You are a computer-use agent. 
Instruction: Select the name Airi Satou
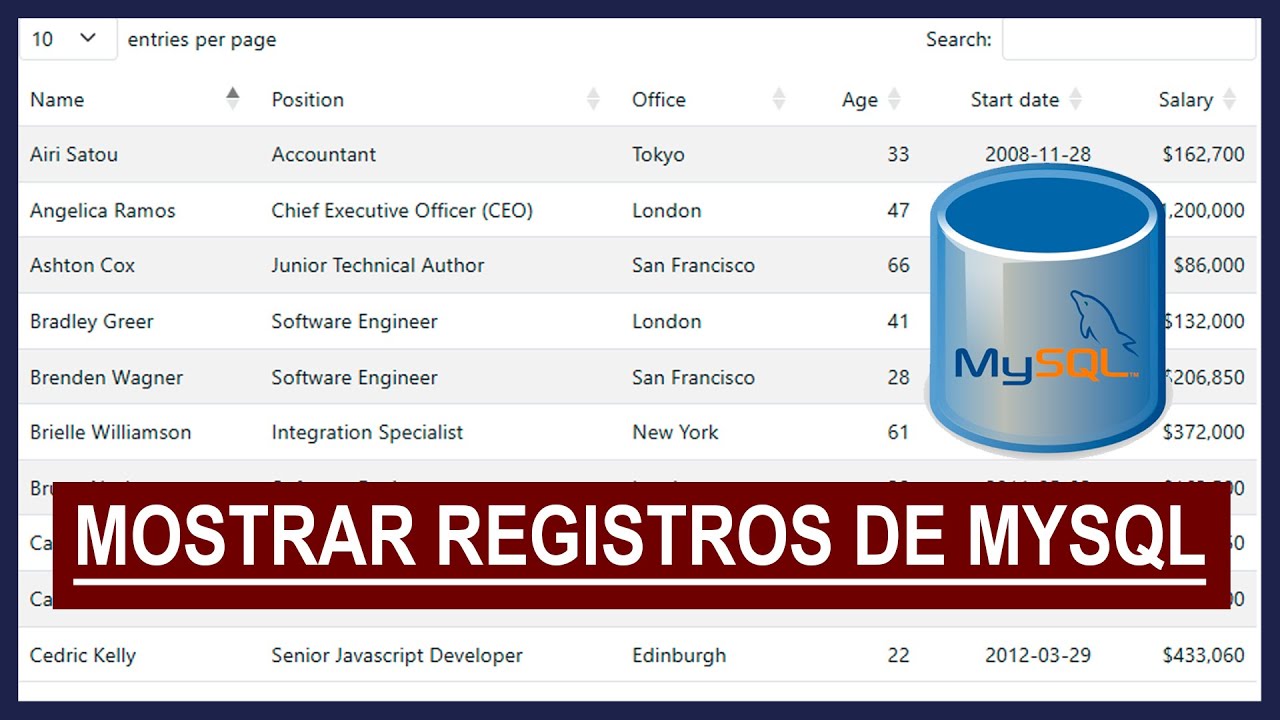pos(74,154)
